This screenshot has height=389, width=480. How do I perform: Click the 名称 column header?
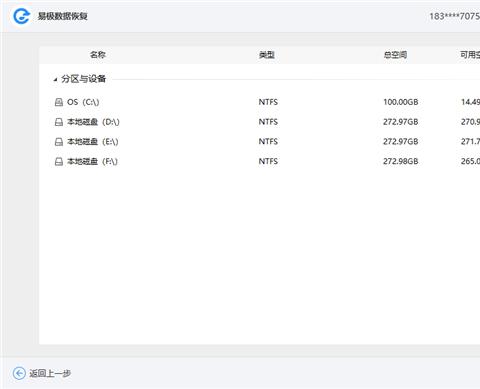pyautogui.click(x=98, y=55)
